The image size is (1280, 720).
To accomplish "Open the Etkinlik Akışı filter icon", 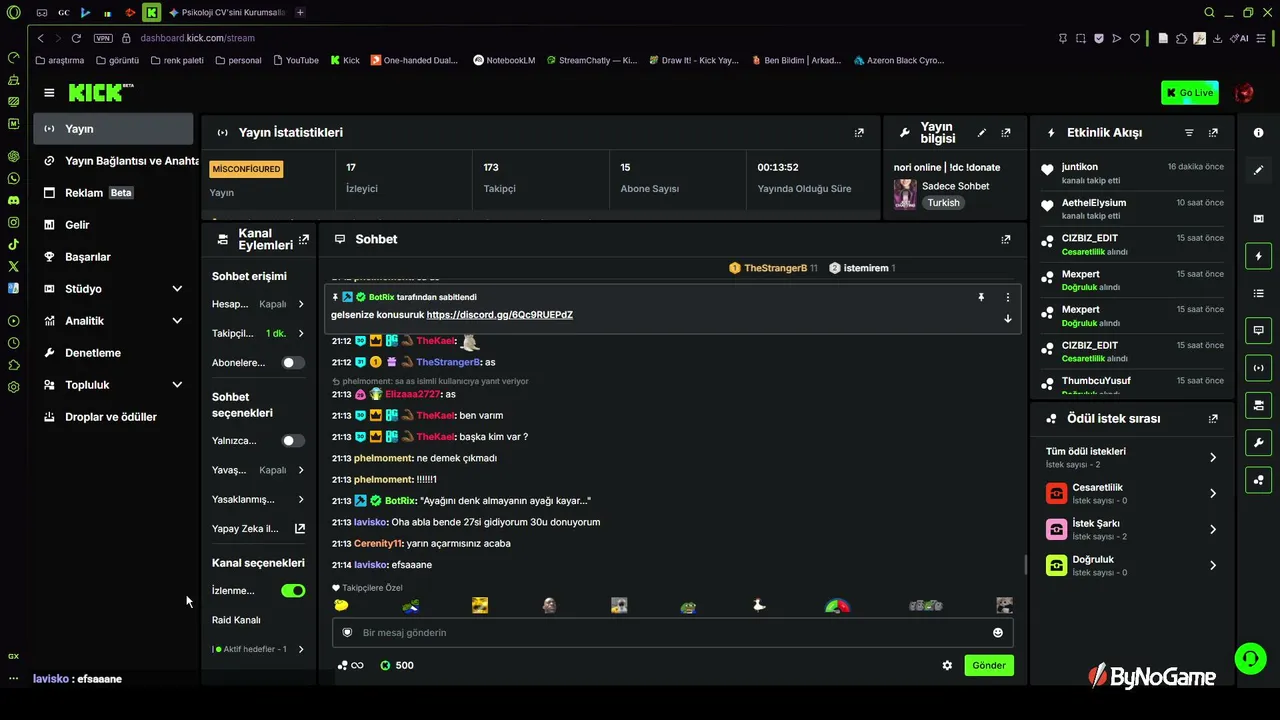I will click(1189, 132).
